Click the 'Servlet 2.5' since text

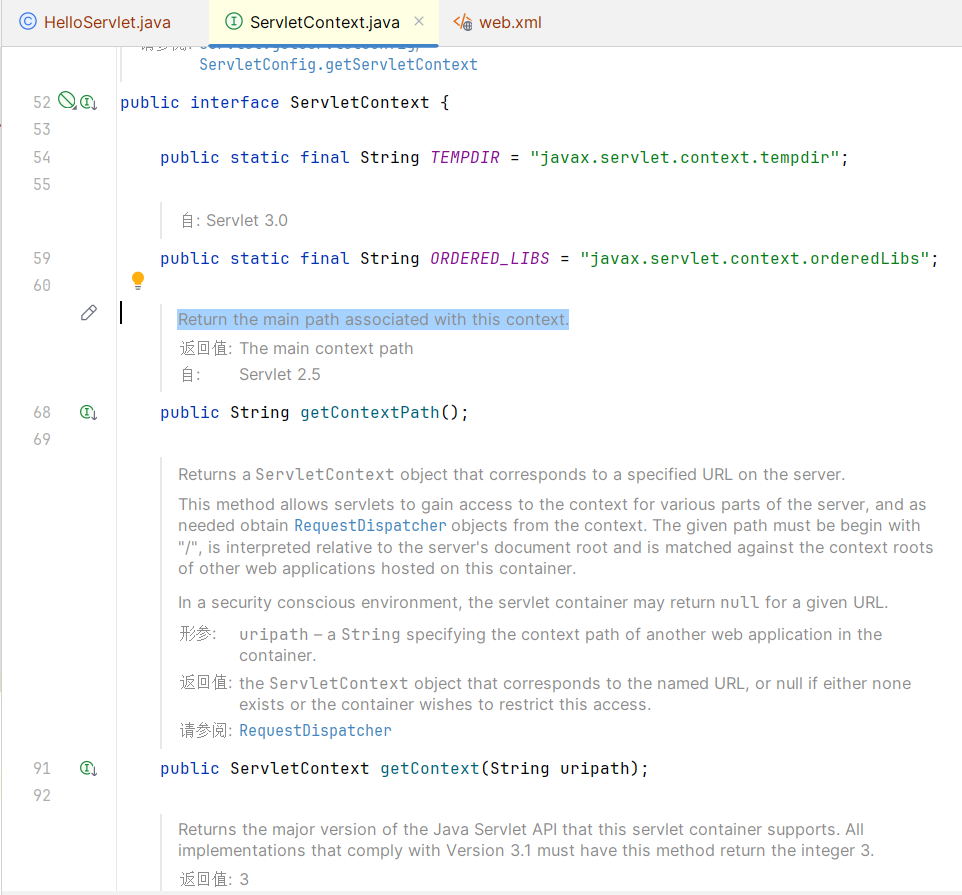click(280, 375)
